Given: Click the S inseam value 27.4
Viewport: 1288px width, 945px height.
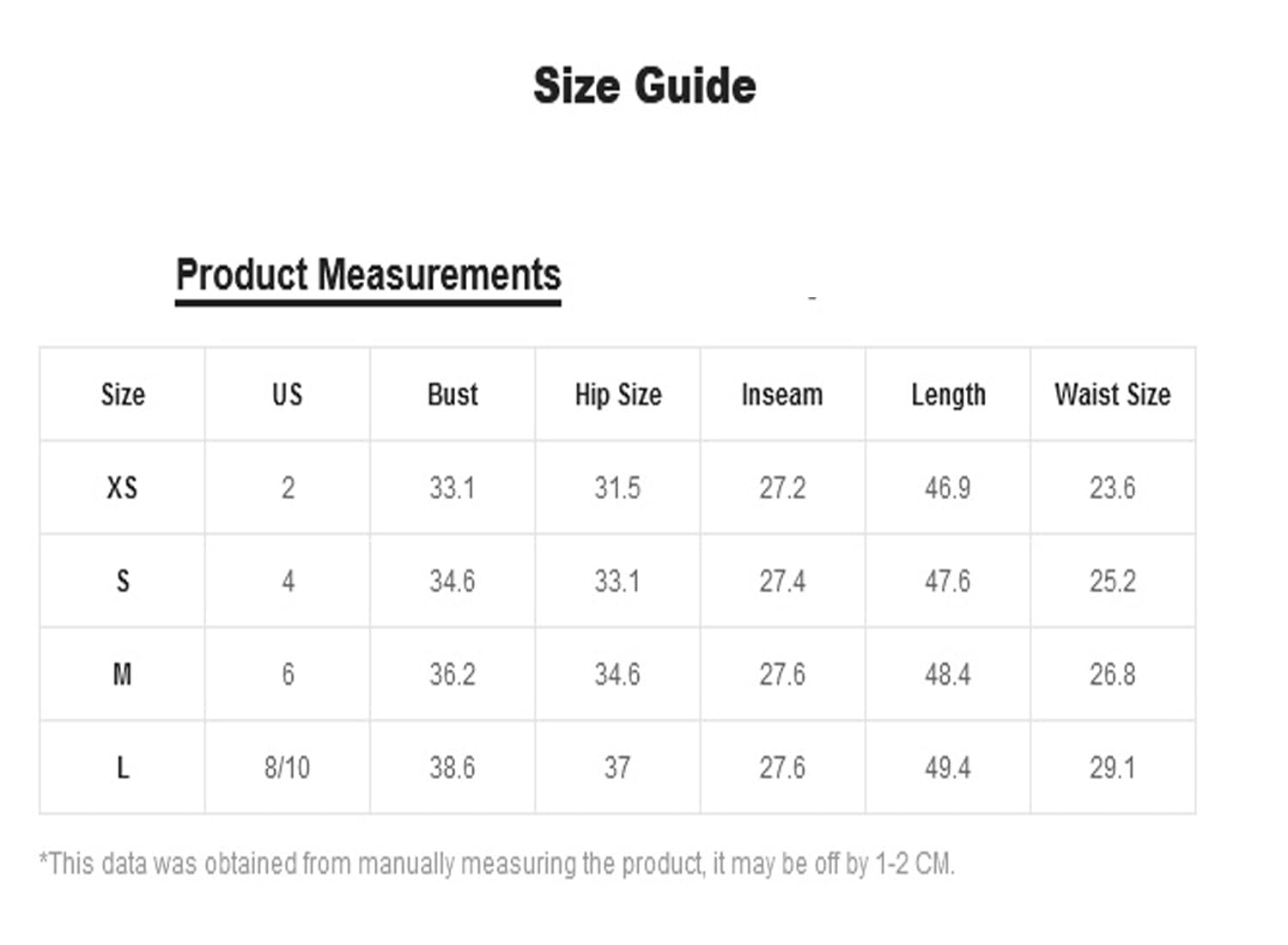Looking at the screenshot, I should point(782,582).
